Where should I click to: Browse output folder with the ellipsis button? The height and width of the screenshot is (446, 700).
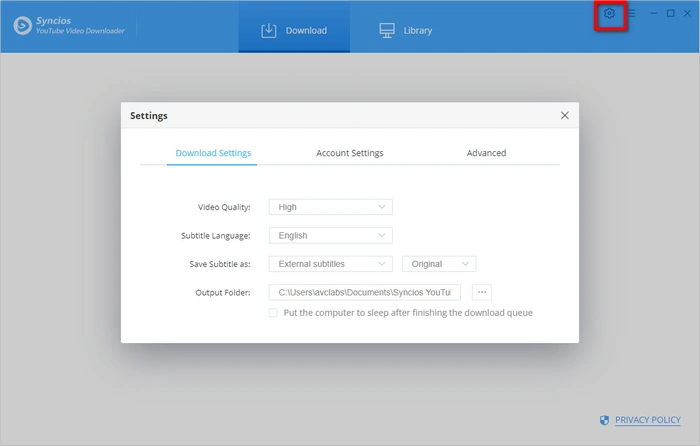coord(481,292)
